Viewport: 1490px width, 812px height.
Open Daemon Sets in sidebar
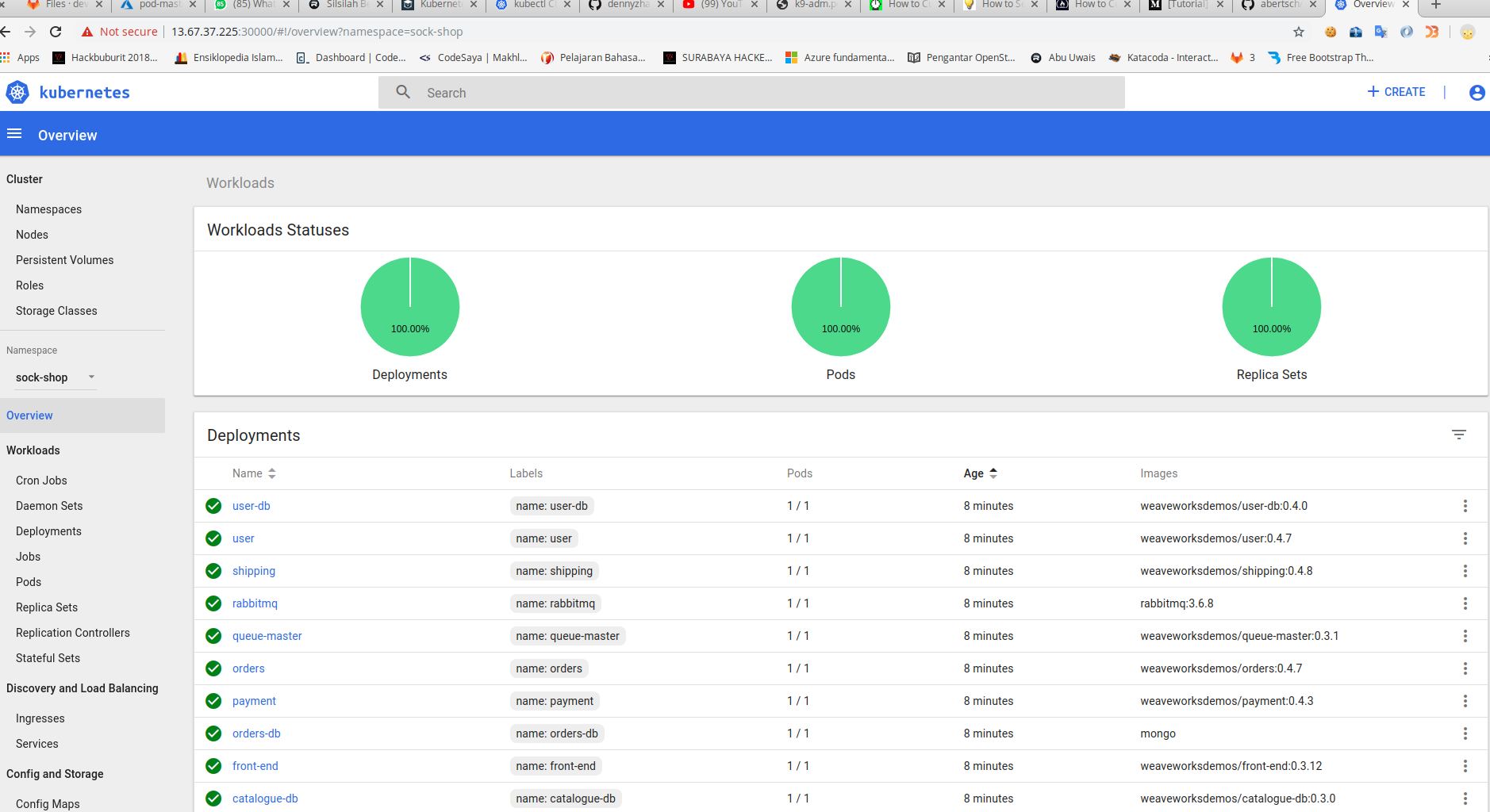[49, 506]
